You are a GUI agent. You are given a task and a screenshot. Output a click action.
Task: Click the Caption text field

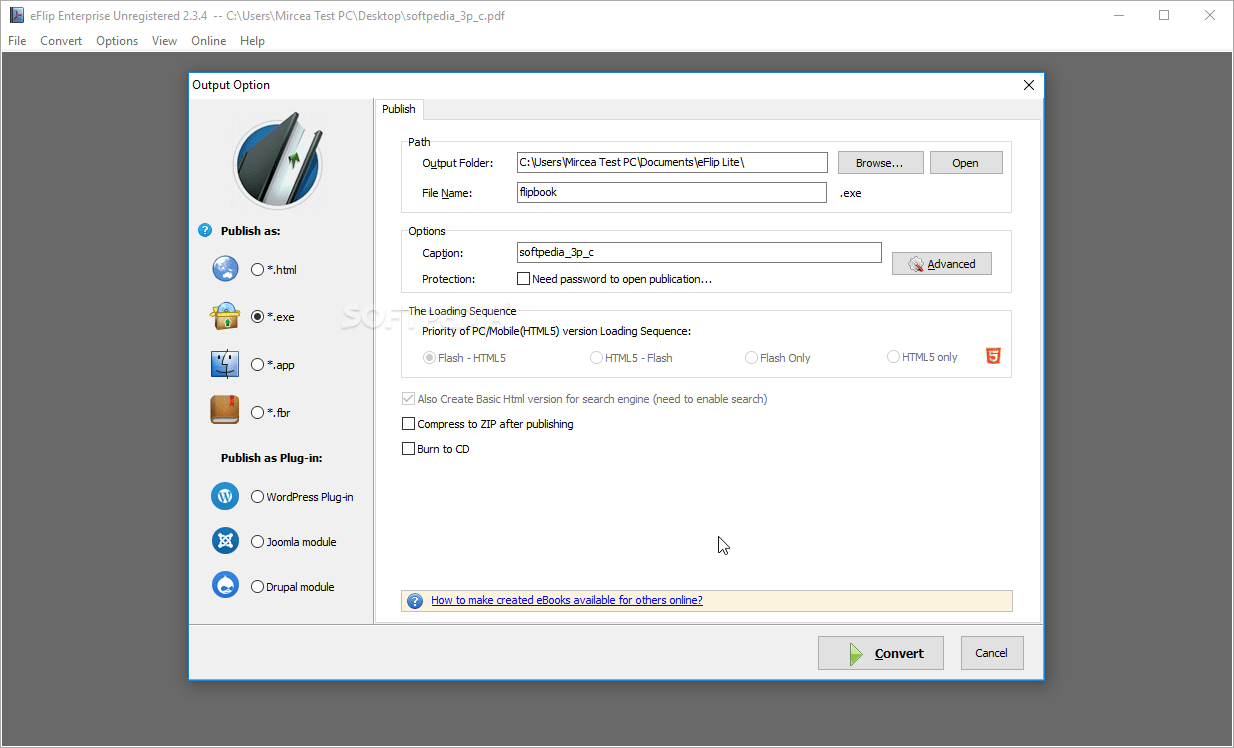pyautogui.click(x=699, y=253)
